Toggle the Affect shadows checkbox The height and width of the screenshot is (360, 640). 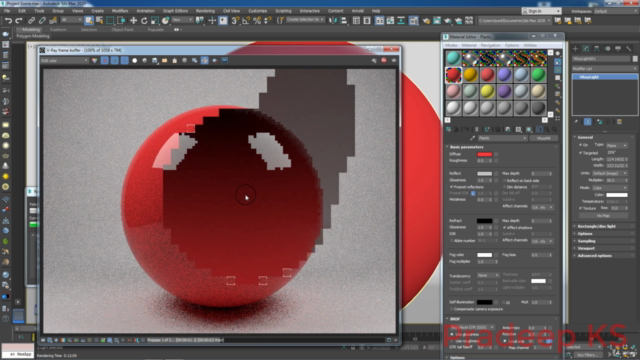pyautogui.click(x=504, y=227)
